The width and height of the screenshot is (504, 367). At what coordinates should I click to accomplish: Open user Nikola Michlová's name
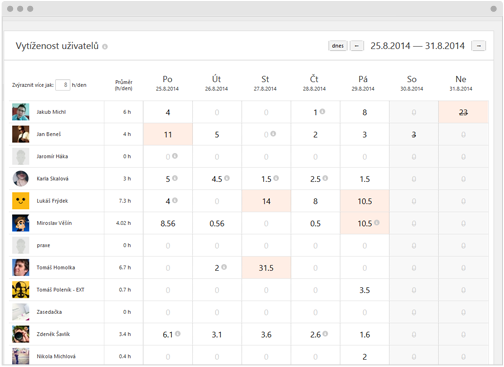click(x=56, y=356)
